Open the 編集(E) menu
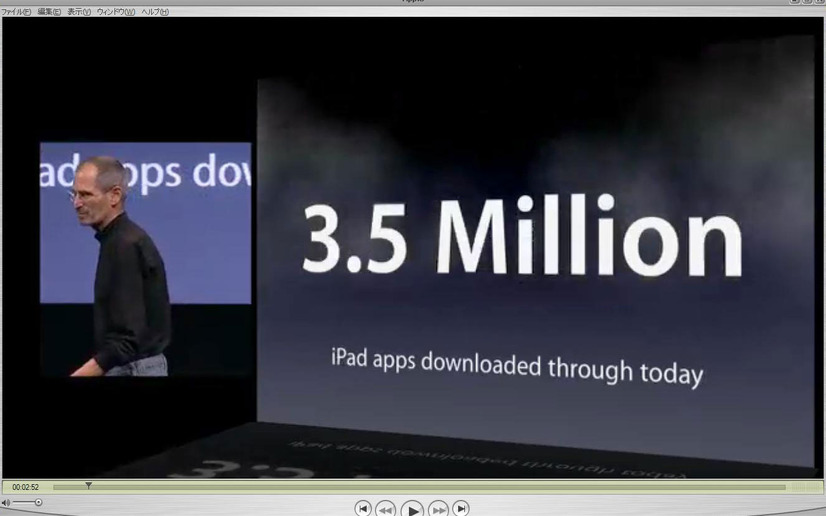Screen dimensions: 826x516 (49, 12)
